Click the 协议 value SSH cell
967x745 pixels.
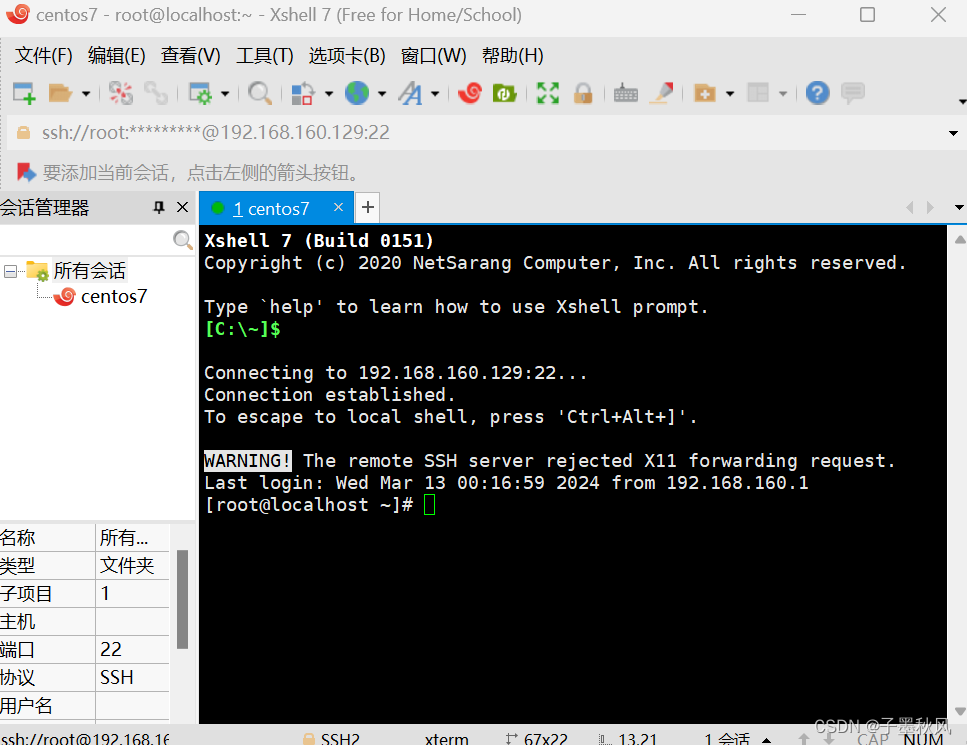tap(133, 677)
